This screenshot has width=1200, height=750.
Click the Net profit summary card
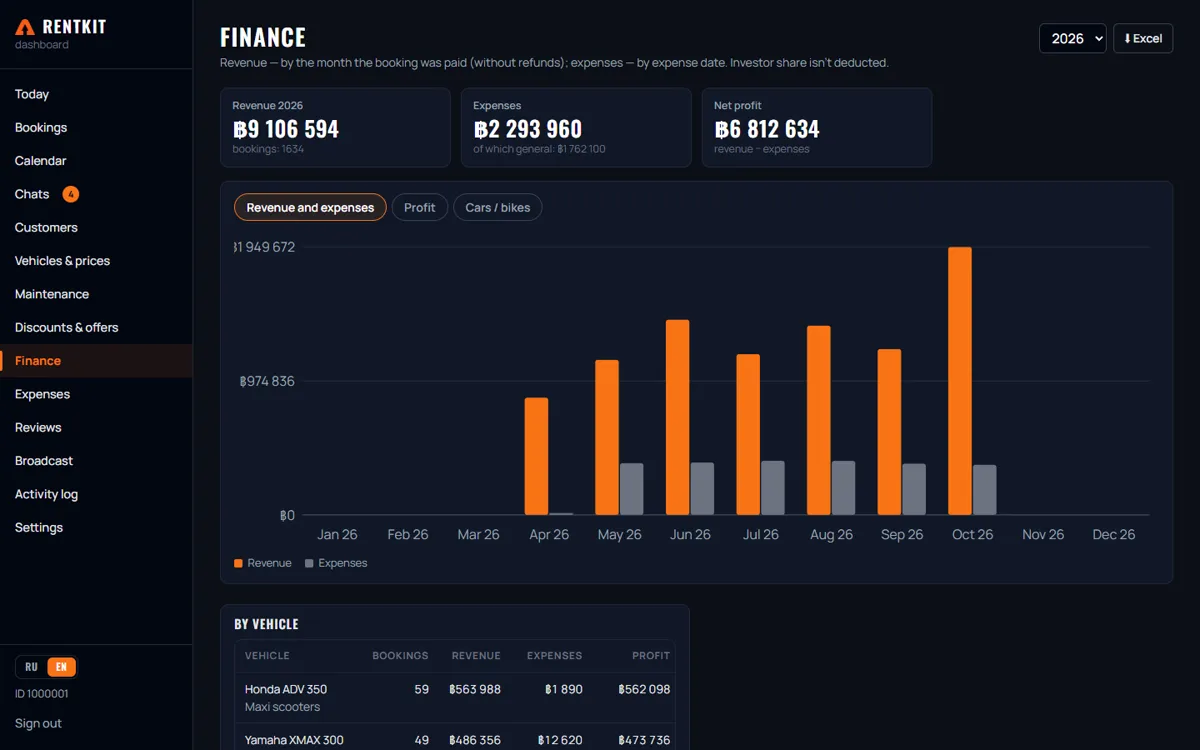tap(817, 127)
